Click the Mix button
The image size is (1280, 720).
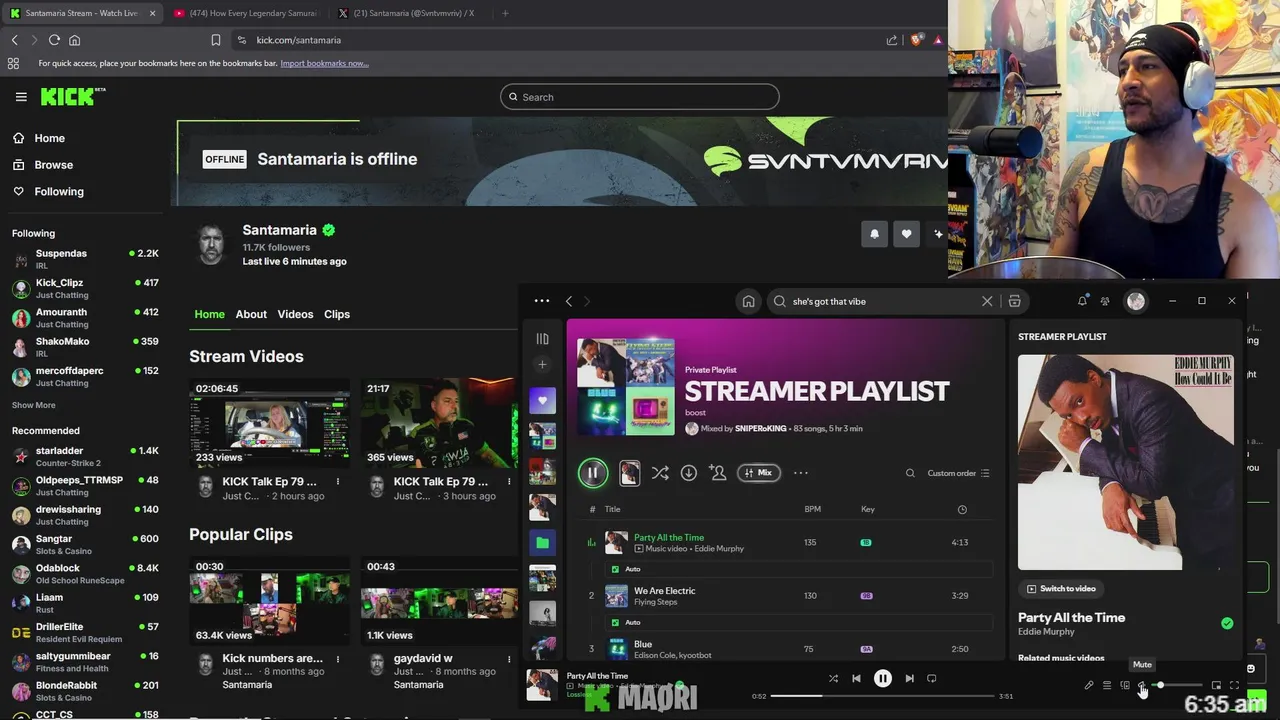pos(759,473)
